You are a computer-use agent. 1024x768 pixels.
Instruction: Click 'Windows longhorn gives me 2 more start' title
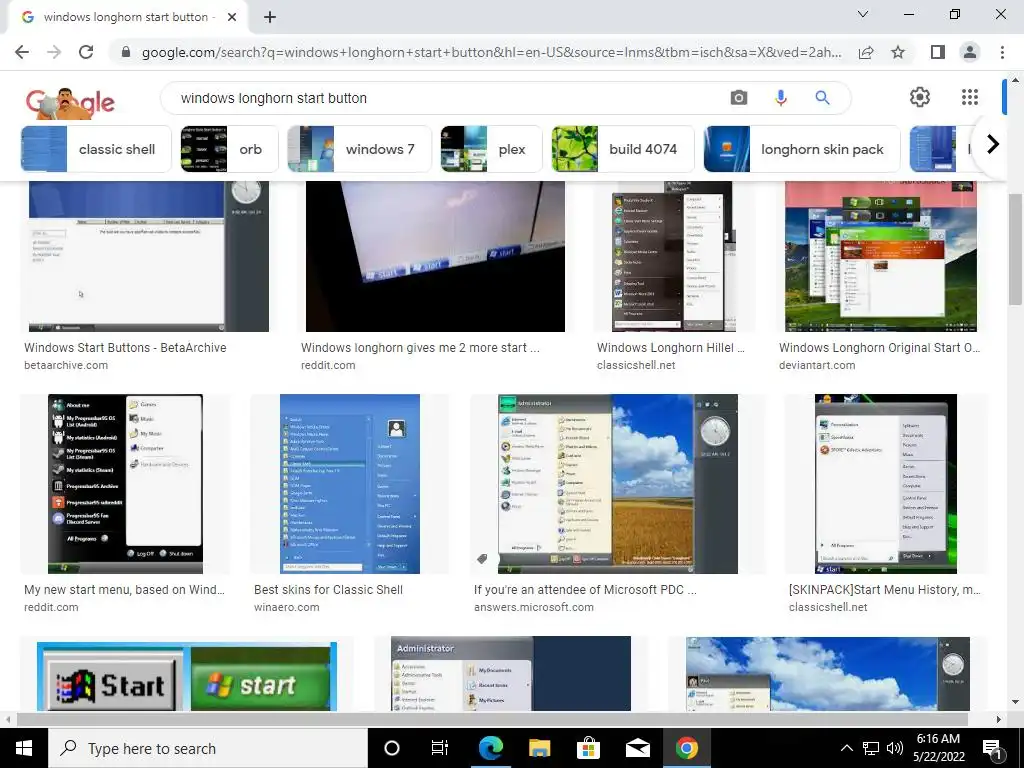pos(420,348)
